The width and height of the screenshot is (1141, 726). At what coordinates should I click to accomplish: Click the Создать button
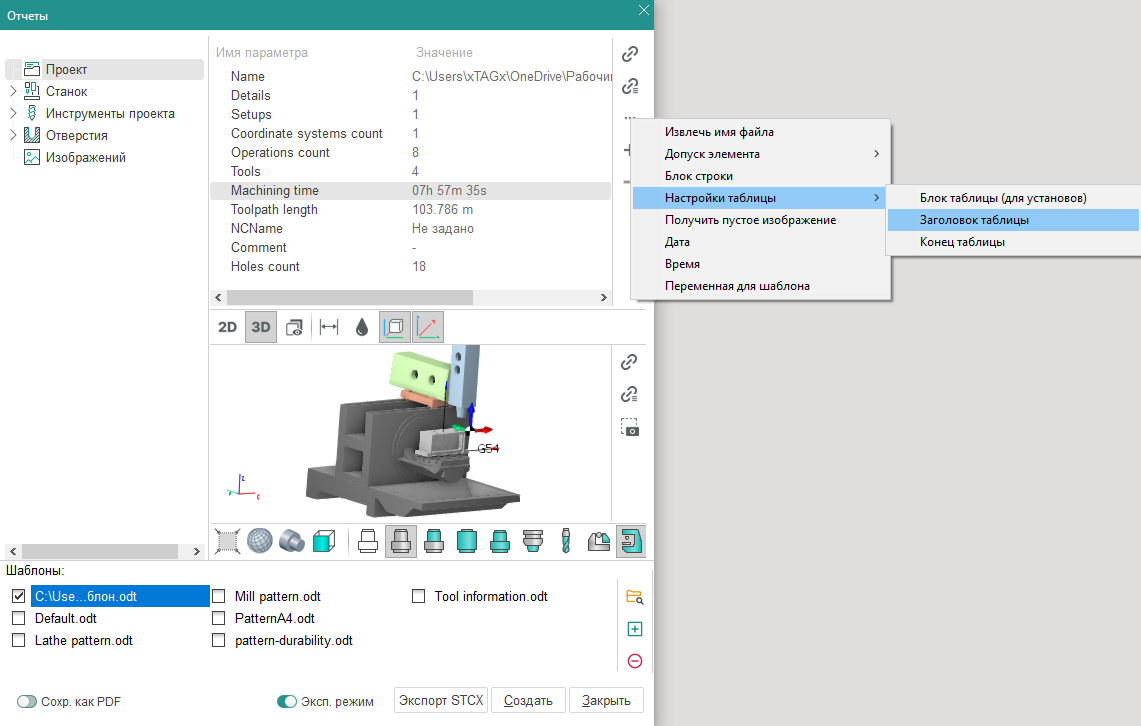528,700
